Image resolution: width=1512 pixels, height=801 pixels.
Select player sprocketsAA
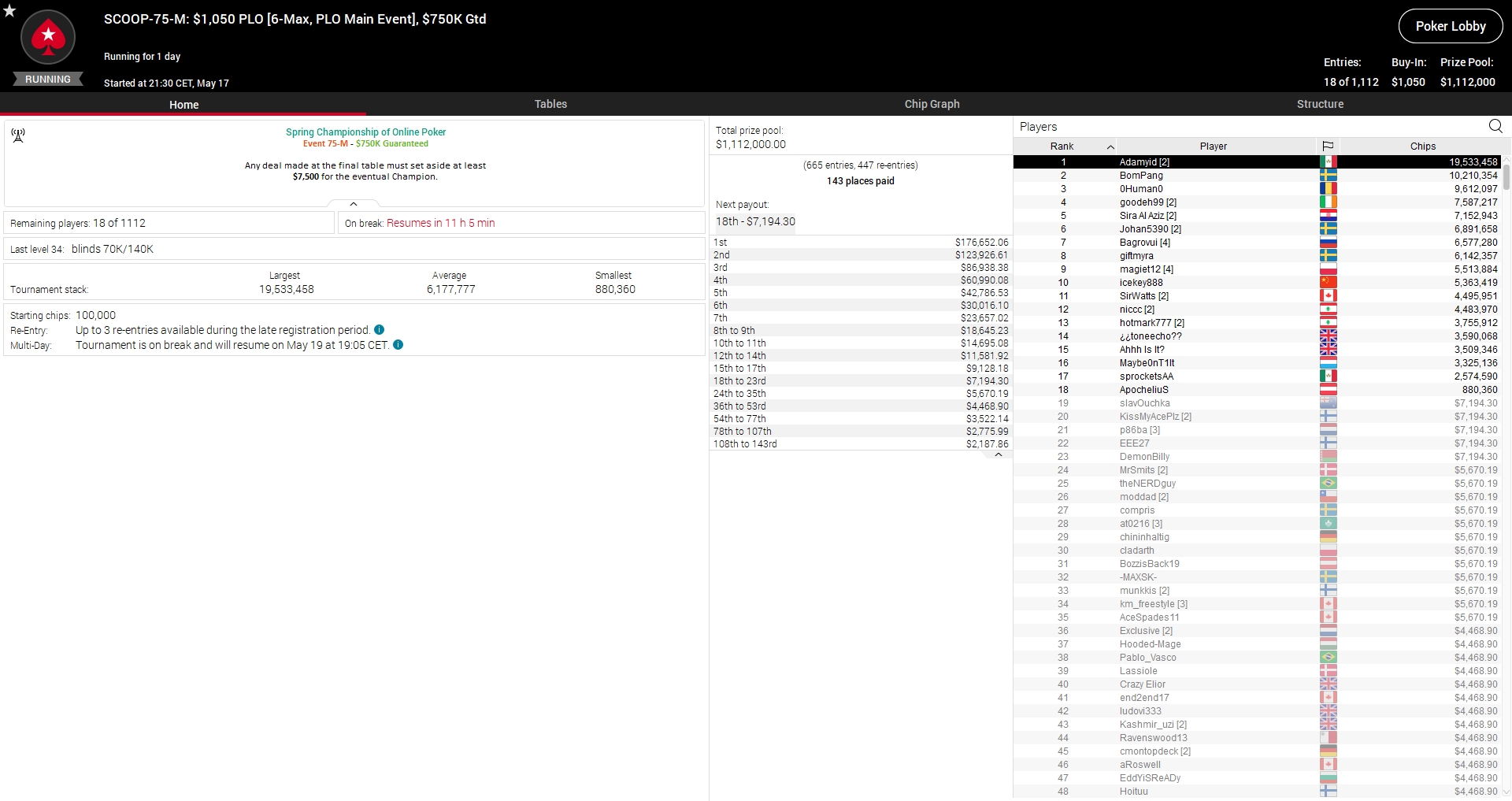pyautogui.click(x=1257, y=376)
